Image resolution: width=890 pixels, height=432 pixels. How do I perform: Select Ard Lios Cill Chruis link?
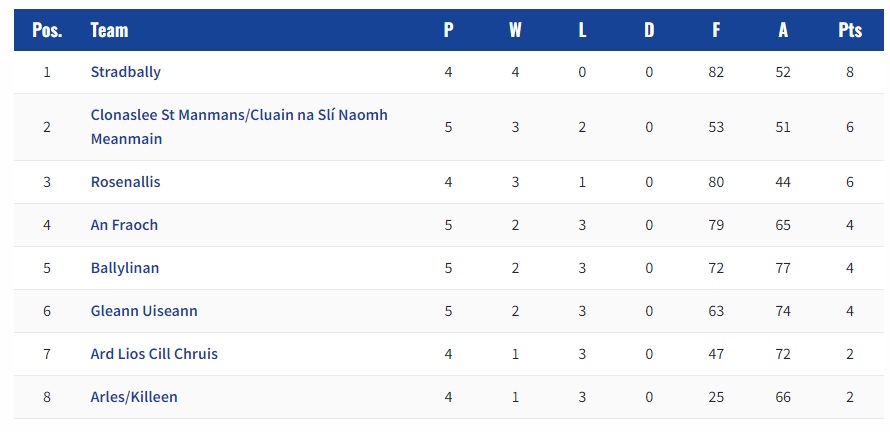point(154,354)
